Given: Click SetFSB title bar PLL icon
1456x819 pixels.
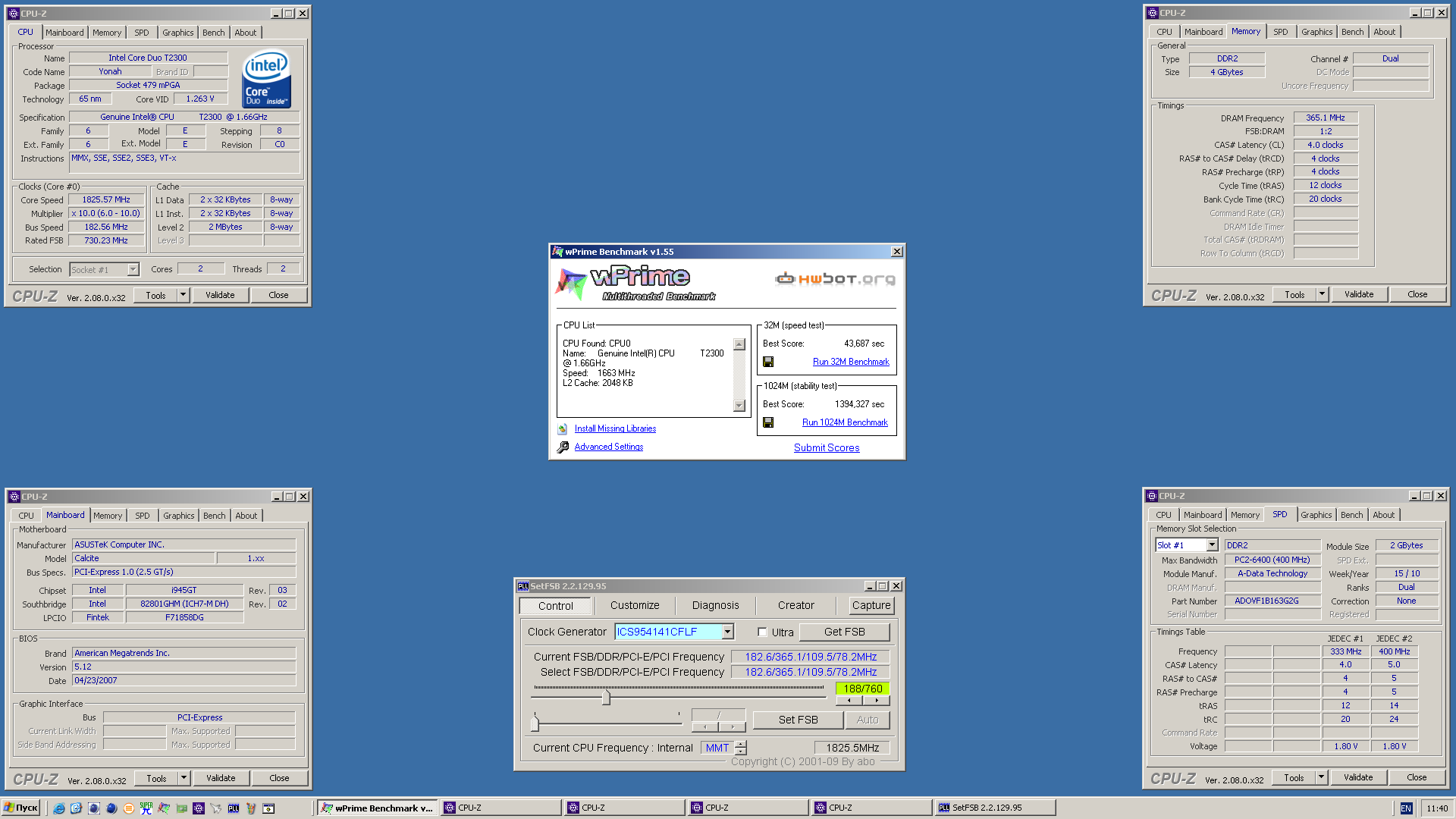Looking at the screenshot, I should click(x=522, y=586).
